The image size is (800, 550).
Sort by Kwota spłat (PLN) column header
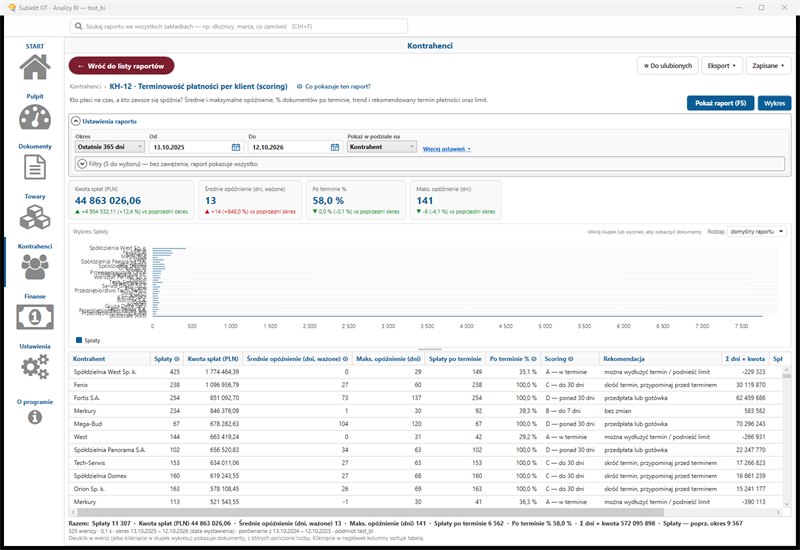(213, 359)
